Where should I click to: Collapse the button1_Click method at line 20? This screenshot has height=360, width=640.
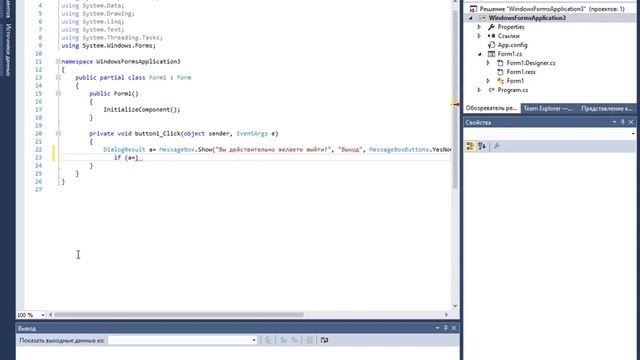click(58, 133)
